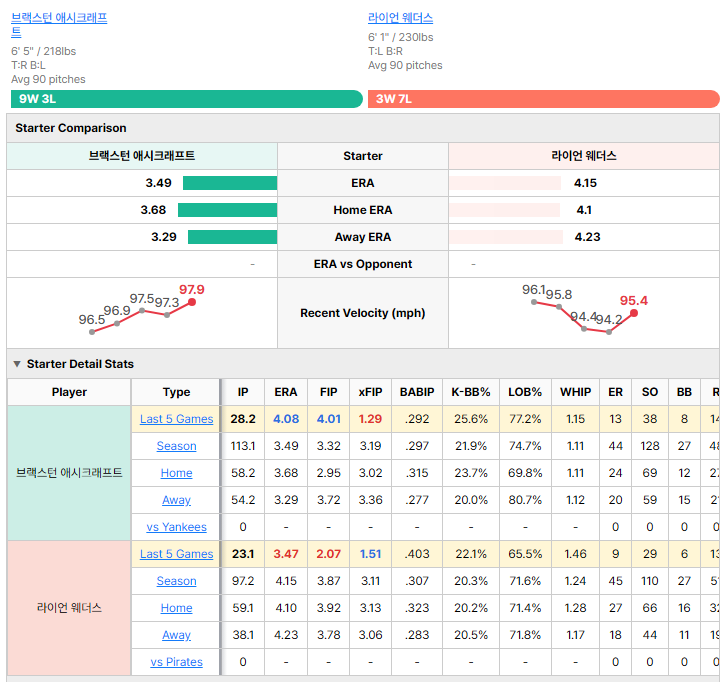Viewport: 726px width, 682px height.
Task: Open Home split for 브랙스턴 애시크래프트
Action: 176,473
